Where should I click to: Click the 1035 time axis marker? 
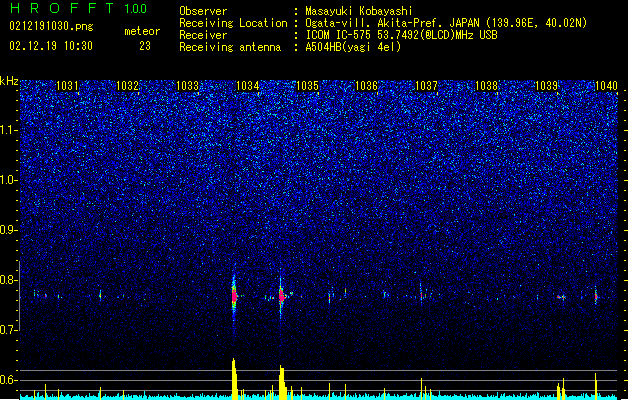(307, 86)
